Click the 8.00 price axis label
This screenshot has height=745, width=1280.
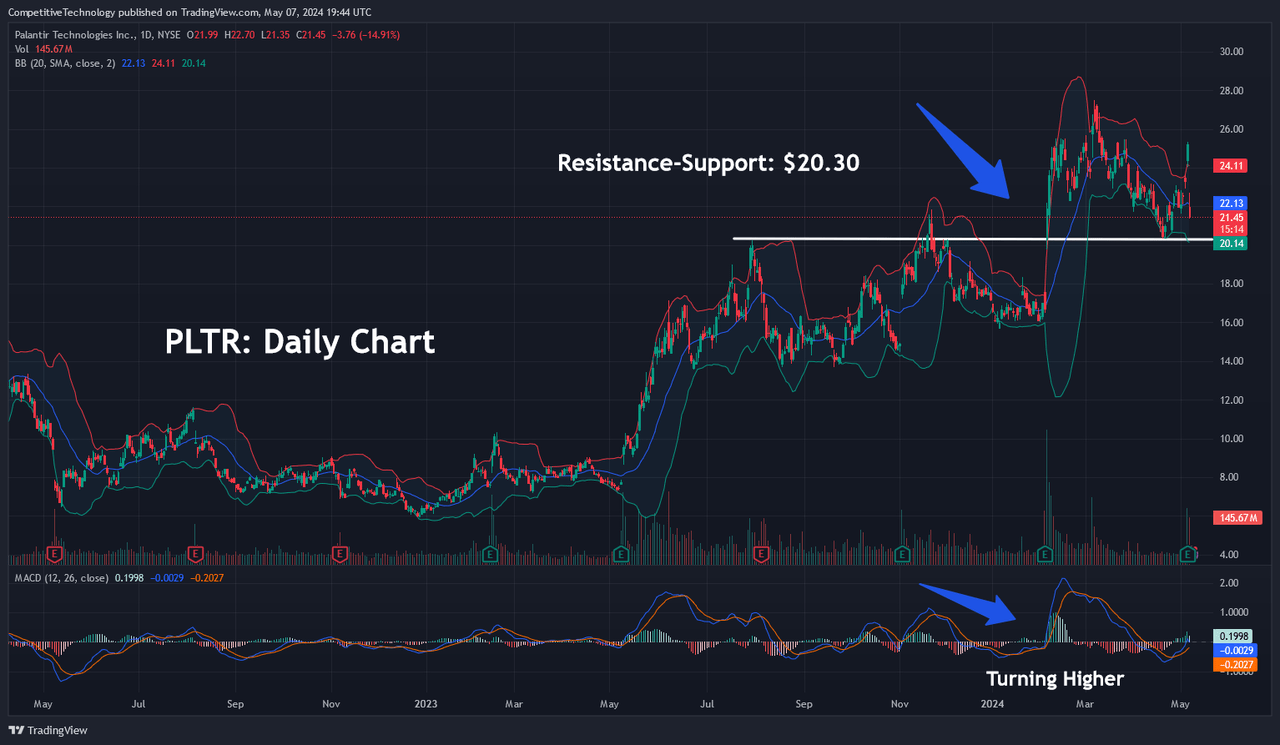click(x=1230, y=477)
